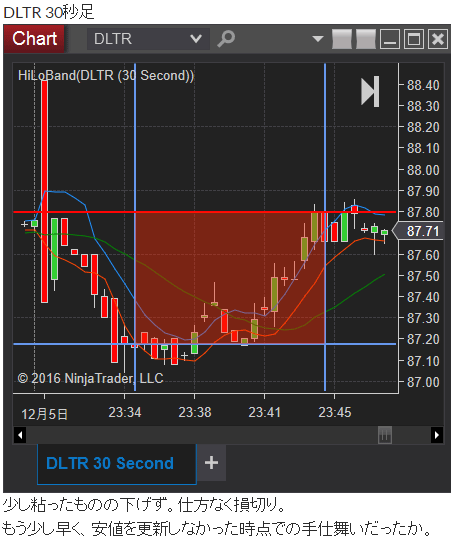The image size is (451, 542).
Task: Click the 12月5日 date label
Action: (44, 414)
